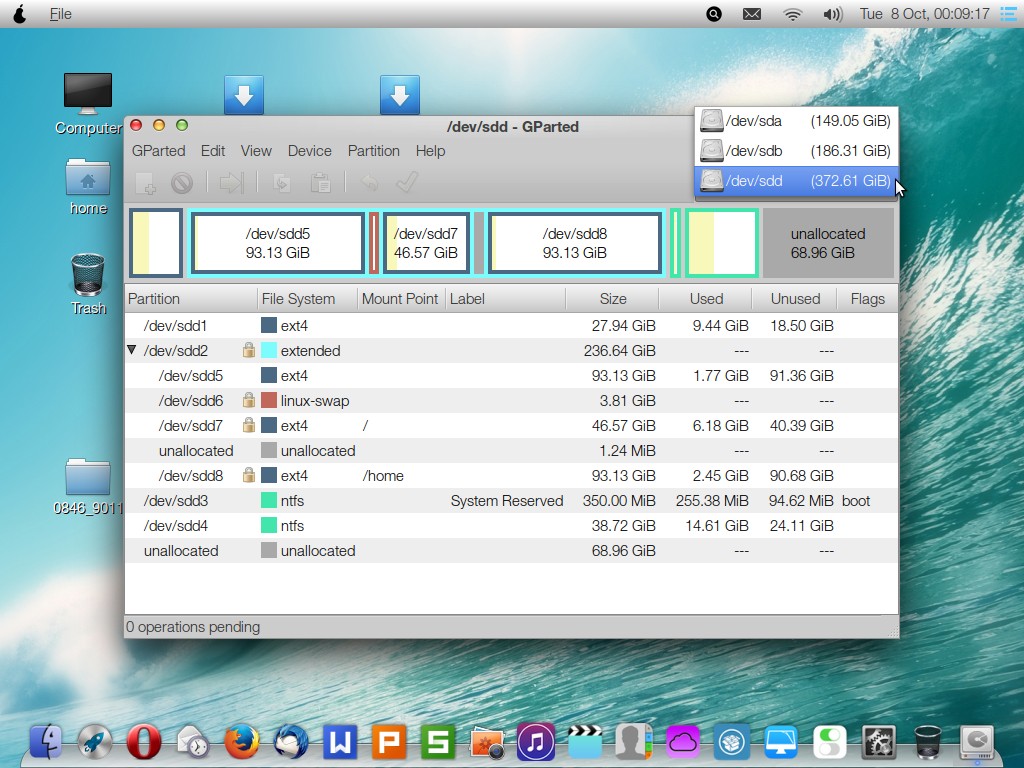
Task: Select the /dev/sdd8 block in disk graphic
Action: (x=575, y=243)
